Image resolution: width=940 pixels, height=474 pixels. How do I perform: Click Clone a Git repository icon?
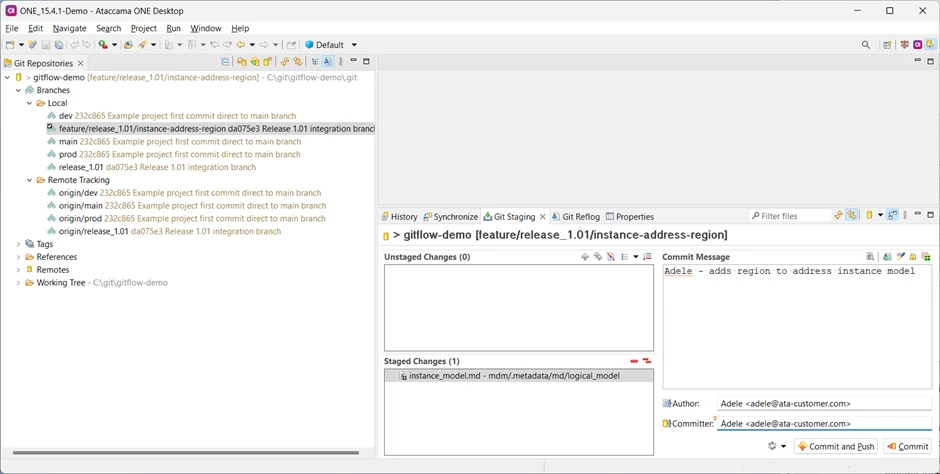pyautogui.click(x=255, y=62)
